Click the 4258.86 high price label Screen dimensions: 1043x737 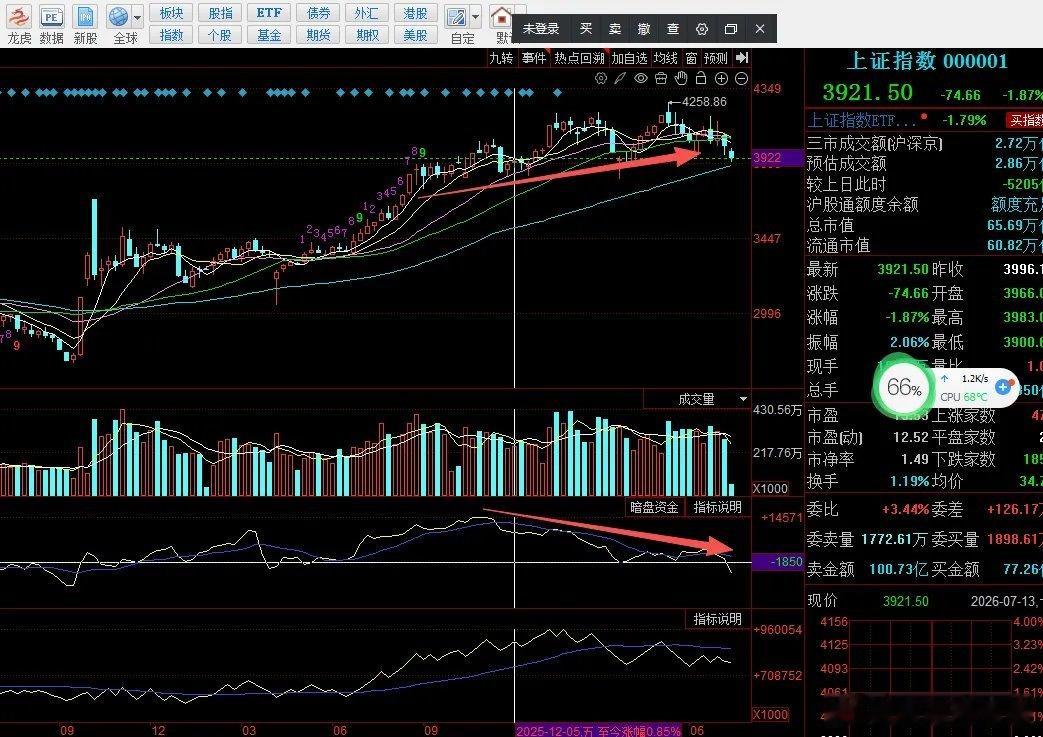[704, 102]
